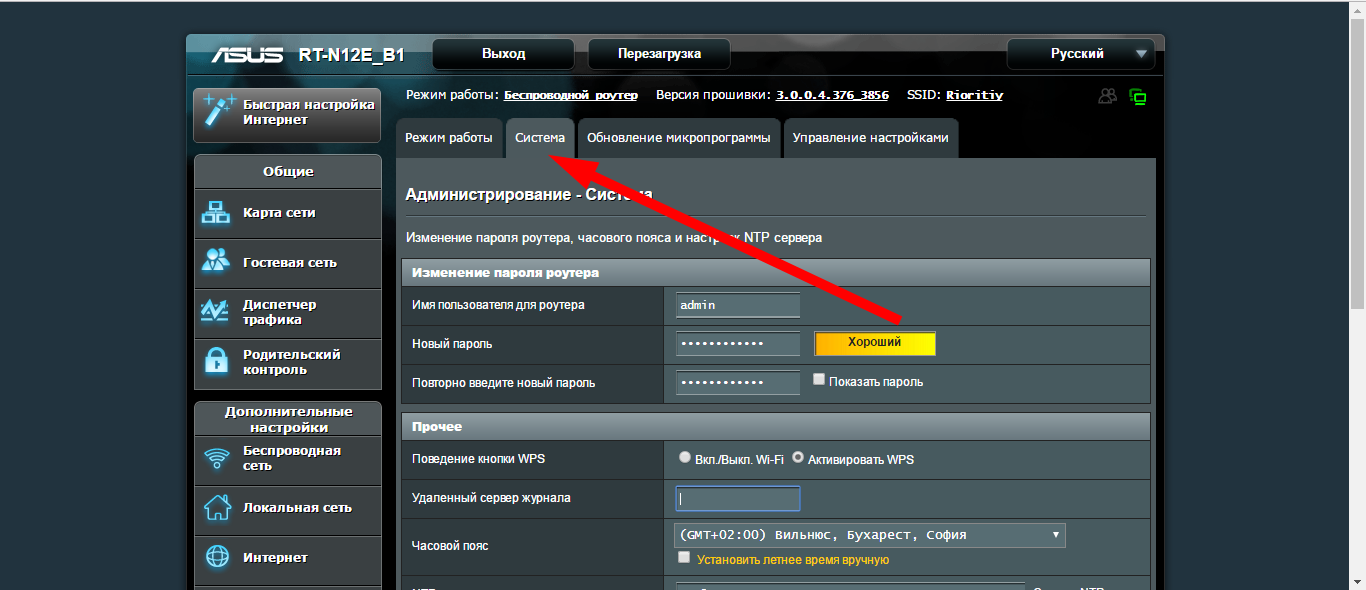Image resolution: width=1366 pixels, height=590 pixels.
Task: Open the Карта сети network map icon
Action: 216,212
